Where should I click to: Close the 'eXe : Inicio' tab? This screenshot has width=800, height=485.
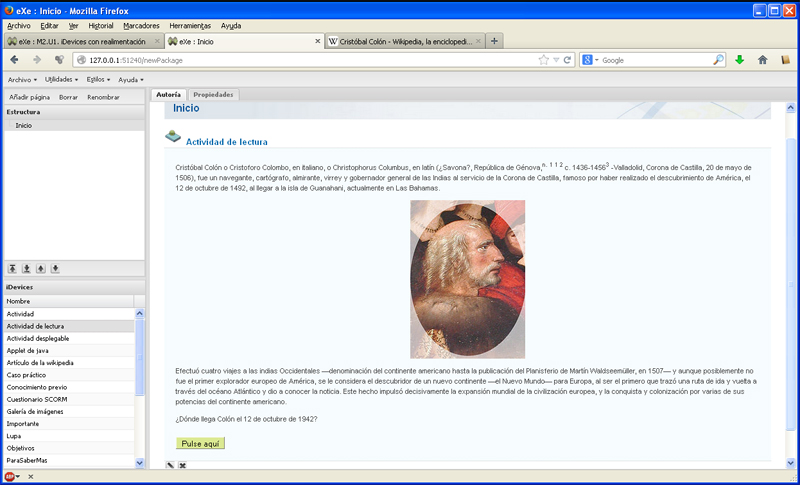pos(317,41)
